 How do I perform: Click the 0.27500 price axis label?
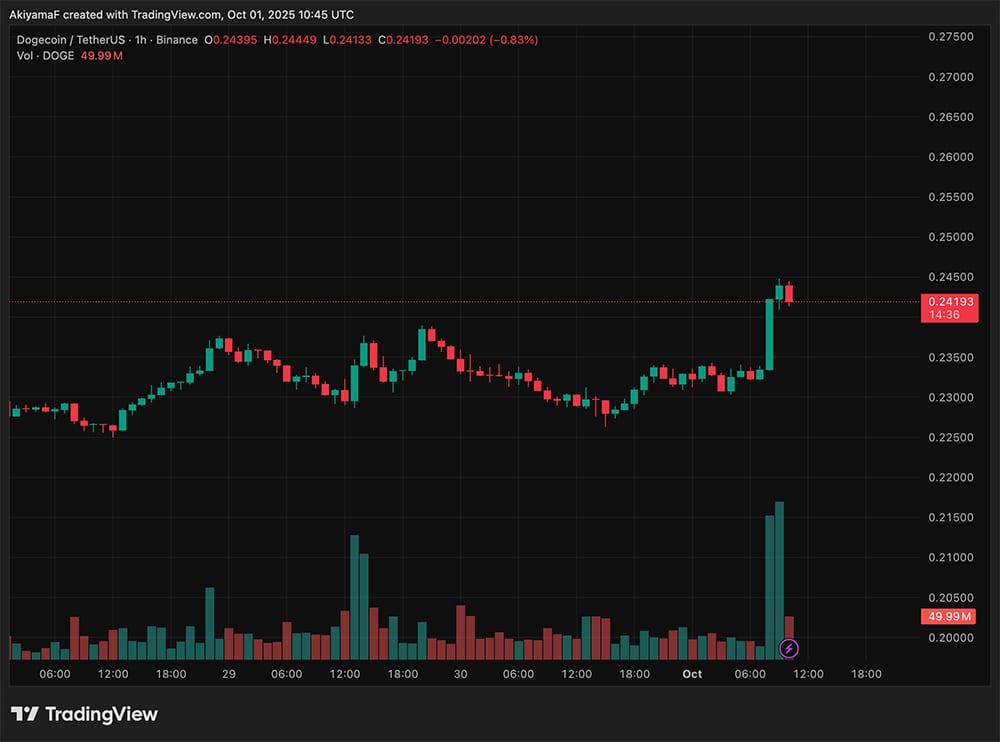click(951, 36)
